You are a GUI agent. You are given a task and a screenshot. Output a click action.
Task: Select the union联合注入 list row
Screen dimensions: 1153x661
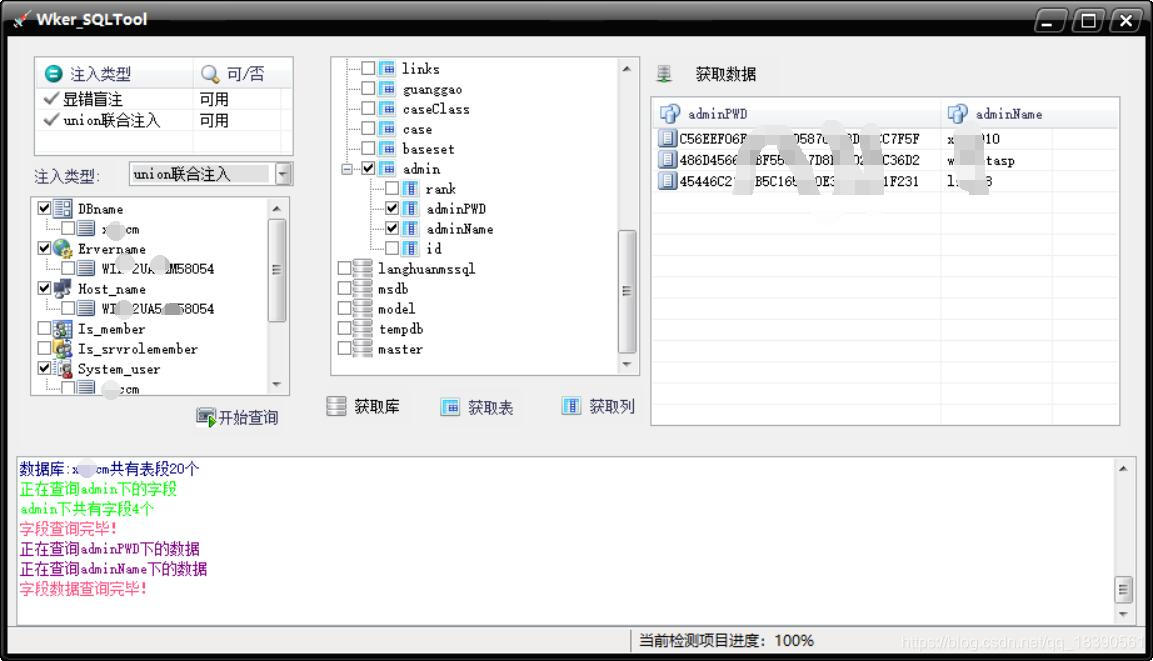tap(163, 120)
